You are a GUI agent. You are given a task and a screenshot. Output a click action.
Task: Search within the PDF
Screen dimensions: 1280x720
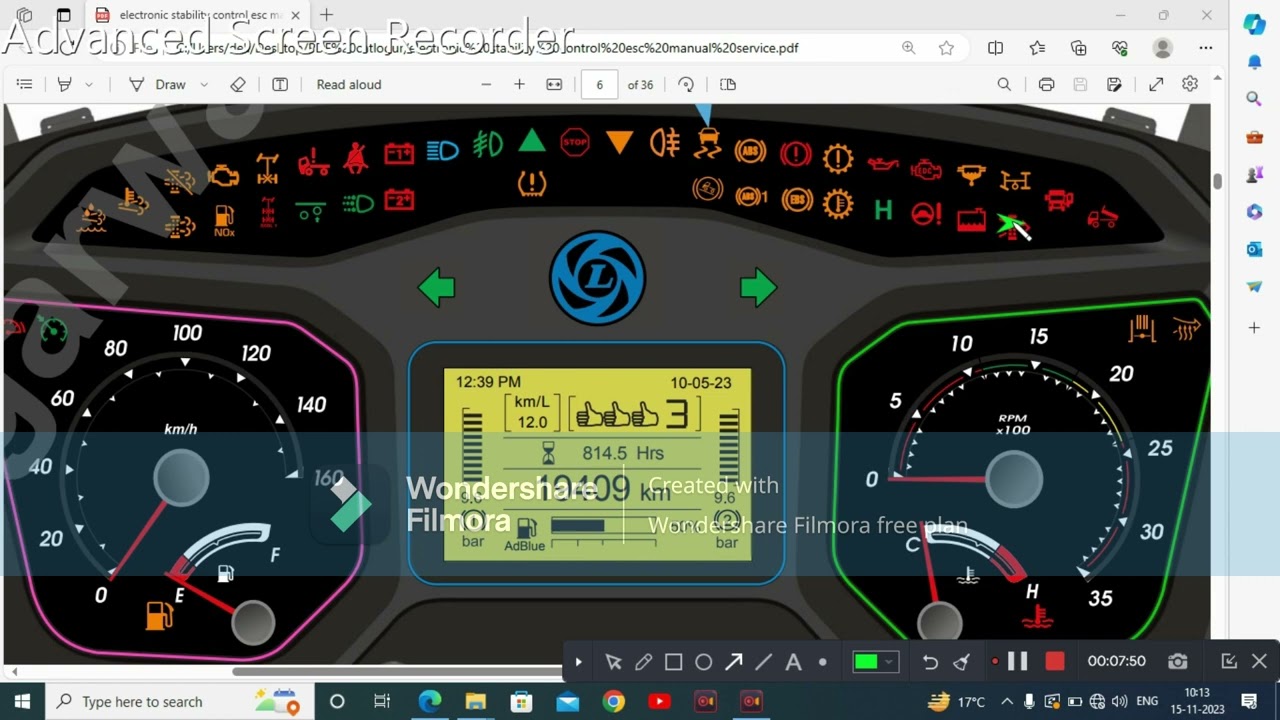click(1004, 85)
